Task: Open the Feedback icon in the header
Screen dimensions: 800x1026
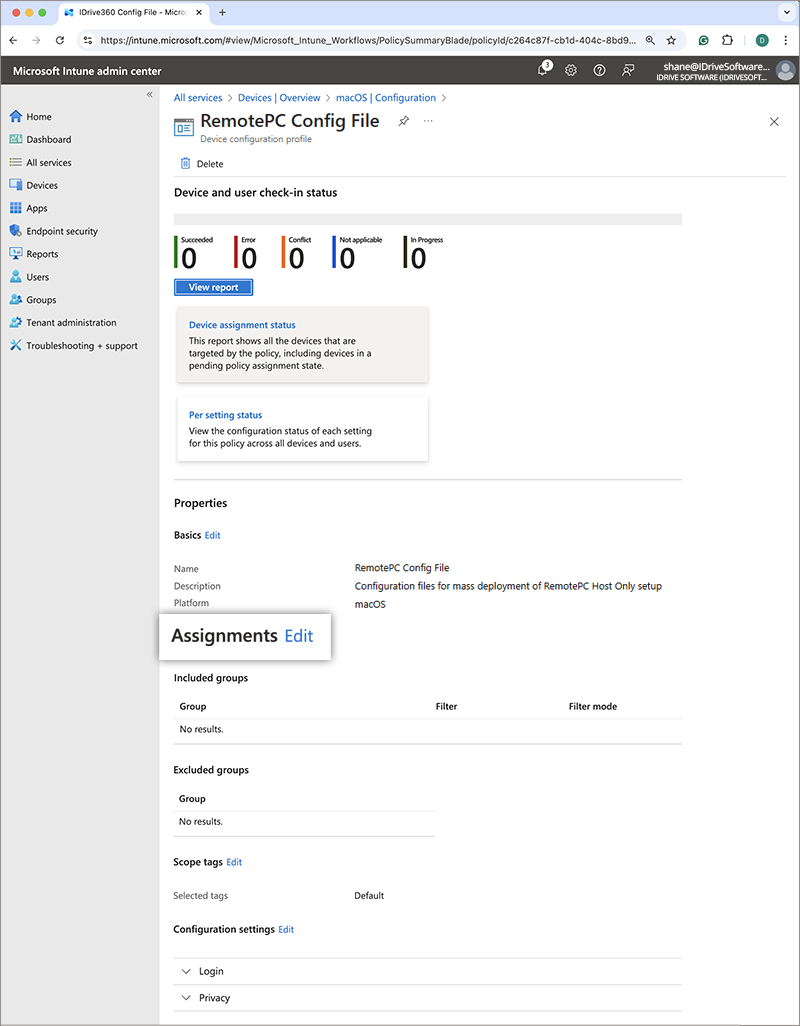Action: (628, 70)
